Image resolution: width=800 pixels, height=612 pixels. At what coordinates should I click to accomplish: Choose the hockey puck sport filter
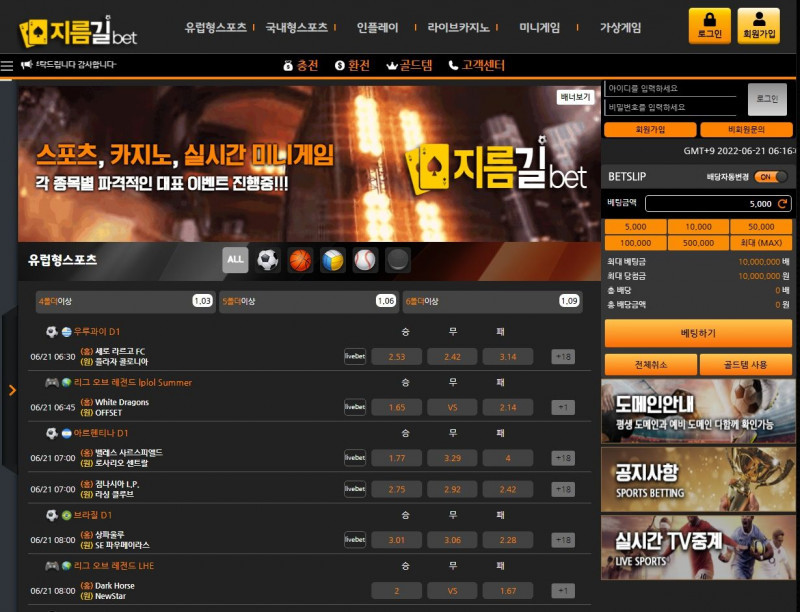[398, 261]
